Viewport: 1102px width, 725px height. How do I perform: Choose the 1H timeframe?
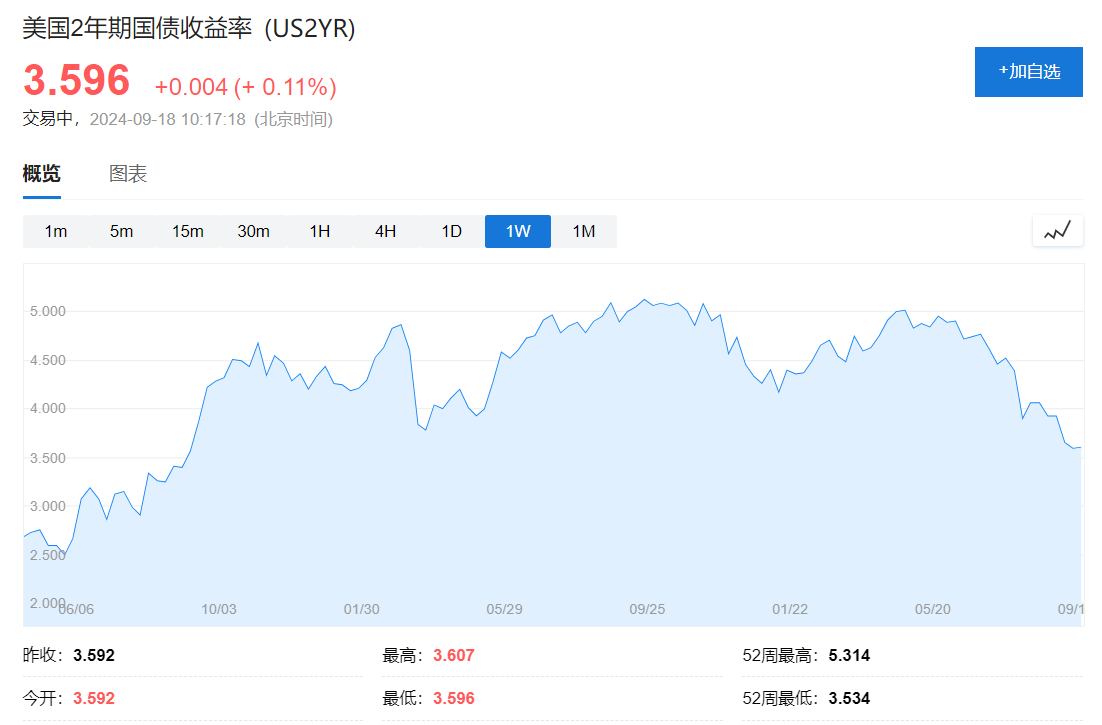pyautogui.click(x=320, y=231)
